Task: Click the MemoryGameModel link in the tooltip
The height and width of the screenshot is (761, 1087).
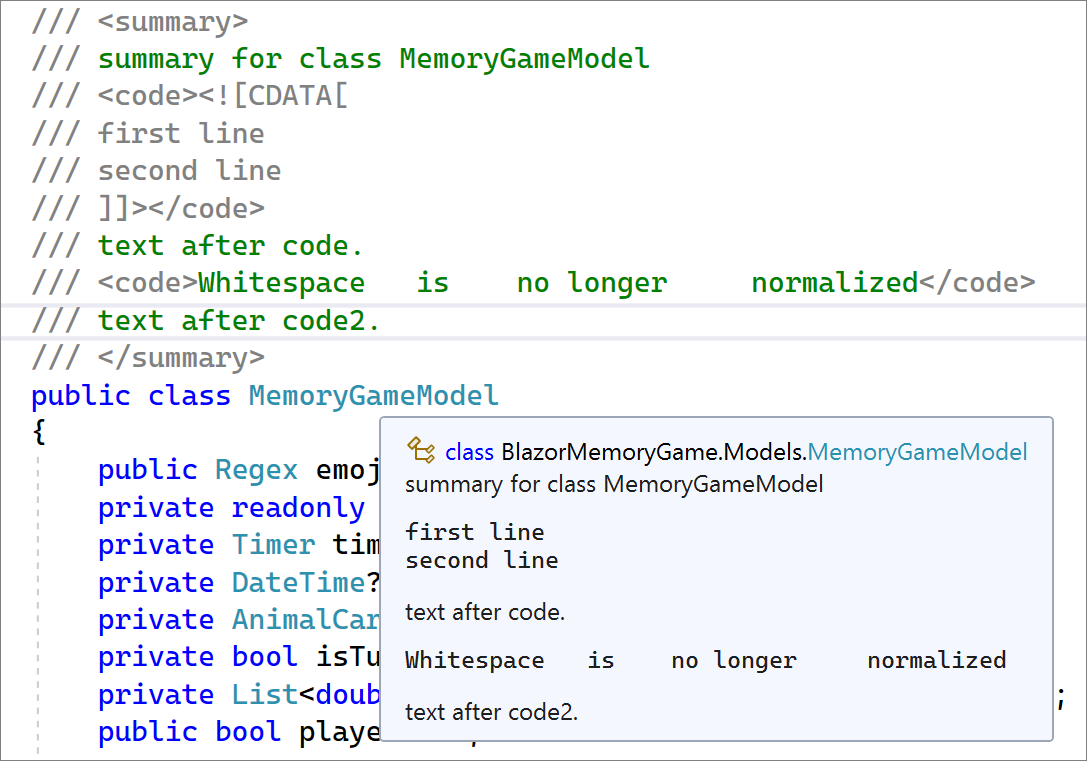Action: click(917, 452)
